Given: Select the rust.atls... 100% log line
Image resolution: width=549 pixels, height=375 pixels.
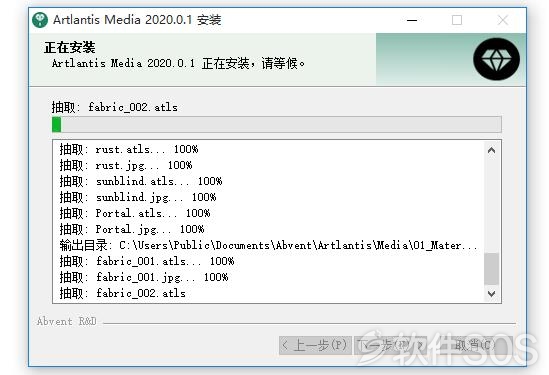Looking at the screenshot, I should 129,150.
